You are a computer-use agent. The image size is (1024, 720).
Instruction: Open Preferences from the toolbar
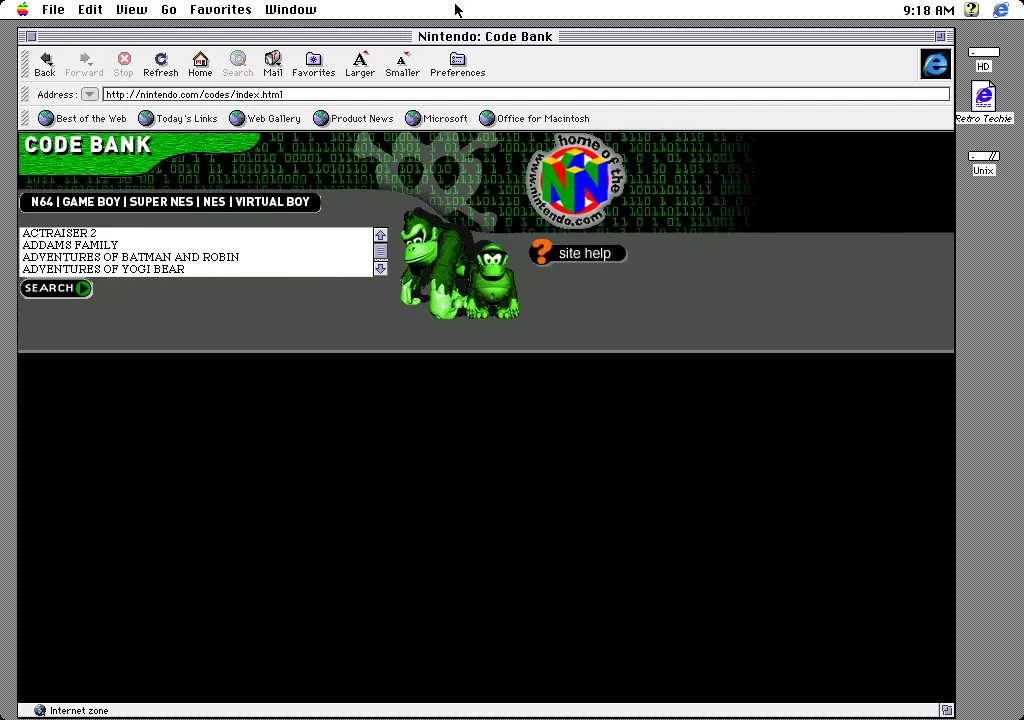[457, 64]
